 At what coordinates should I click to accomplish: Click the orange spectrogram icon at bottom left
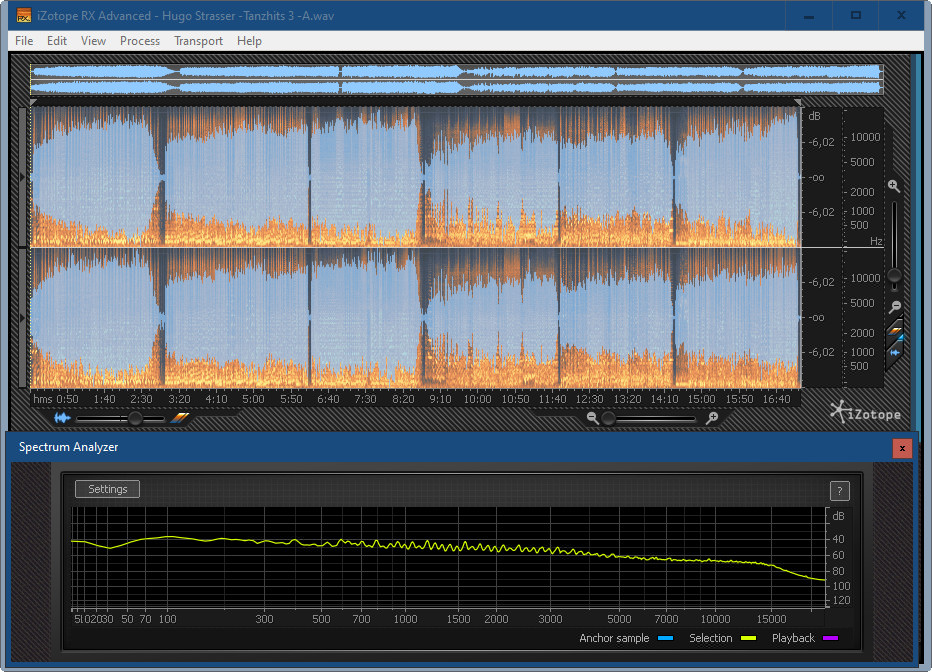[x=179, y=418]
